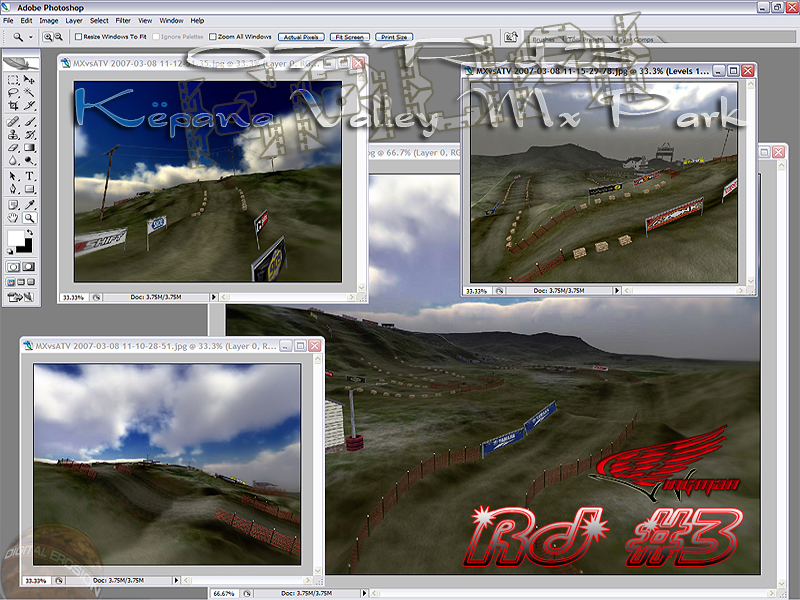The height and width of the screenshot is (600, 800).
Task: Switch to Standard screen mode
Action: [x=10, y=283]
